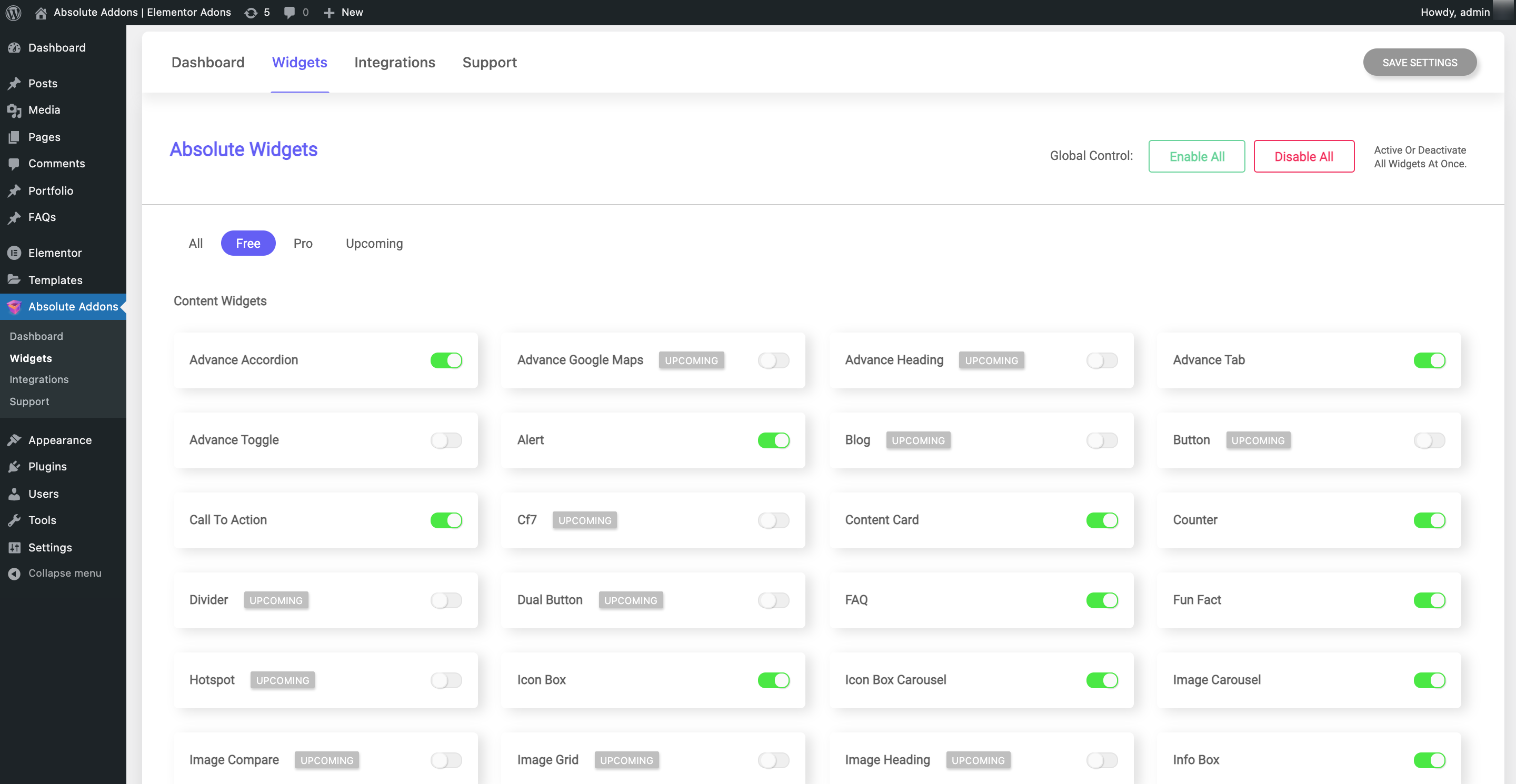Click the Dashboard gauge icon in sidebar
The width and height of the screenshot is (1516, 784).
tap(14, 48)
